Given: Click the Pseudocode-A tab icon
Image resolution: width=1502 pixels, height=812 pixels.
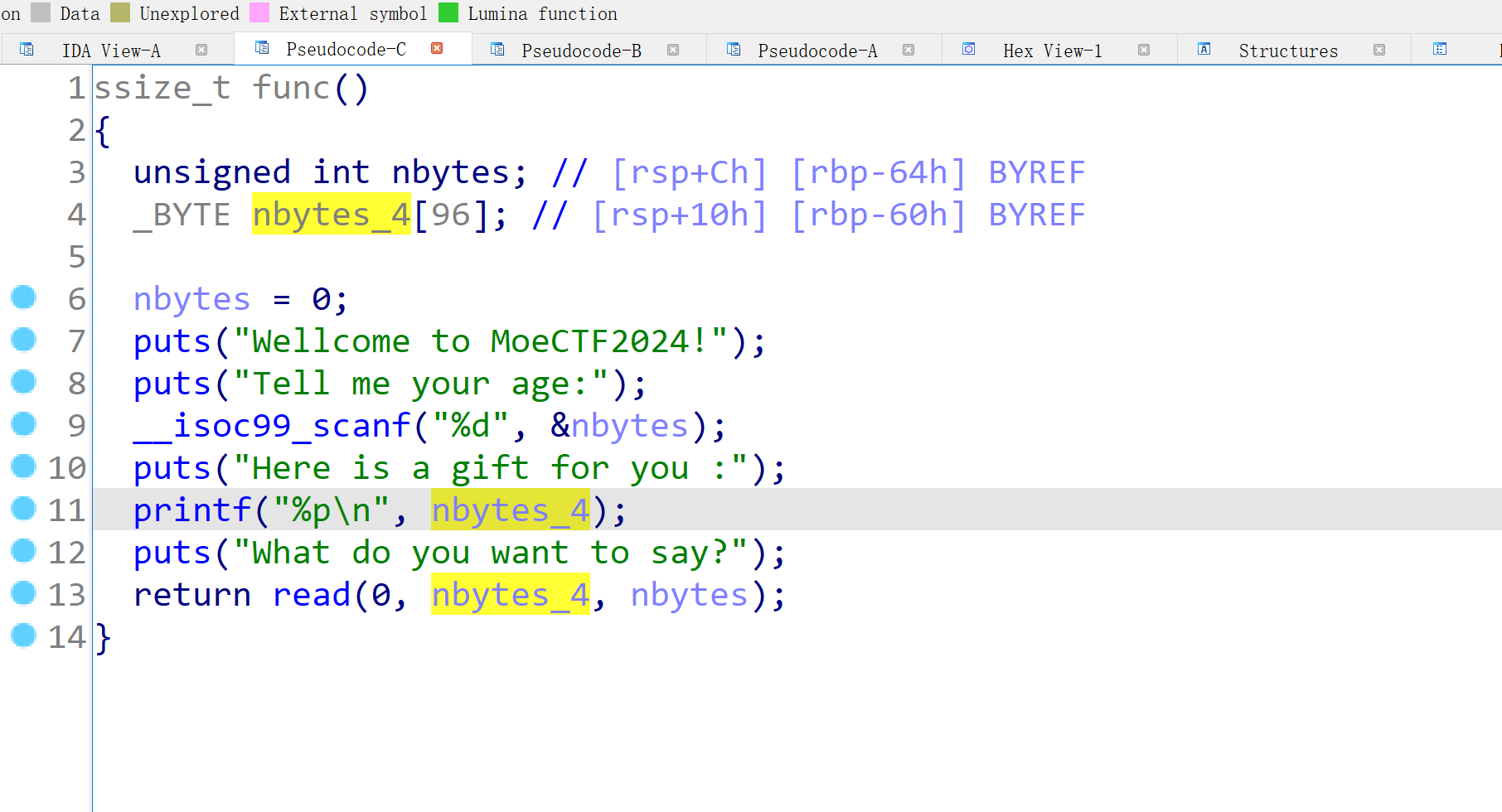Looking at the screenshot, I should click(x=734, y=49).
